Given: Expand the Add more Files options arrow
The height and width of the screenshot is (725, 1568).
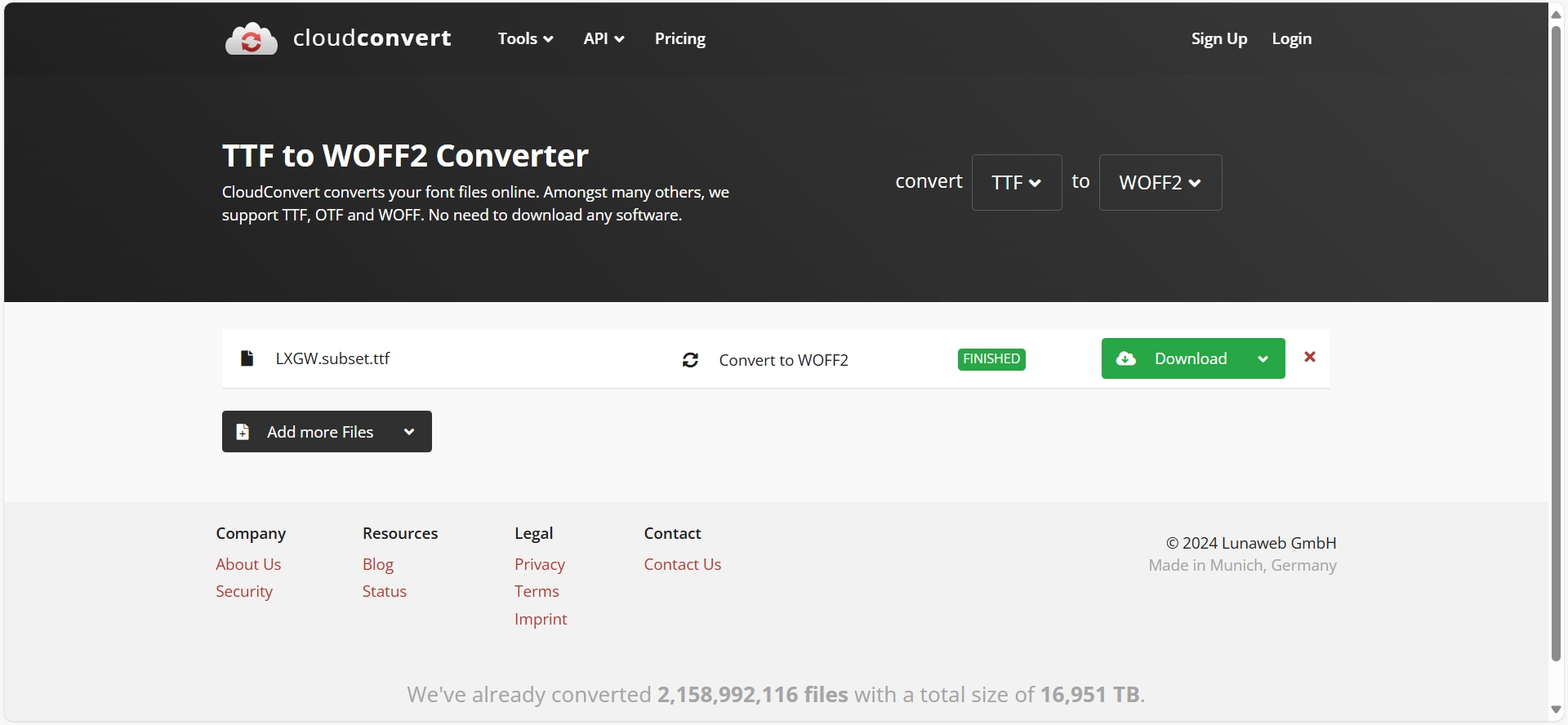Looking at the screenshot, I should (x=409, y=432).
